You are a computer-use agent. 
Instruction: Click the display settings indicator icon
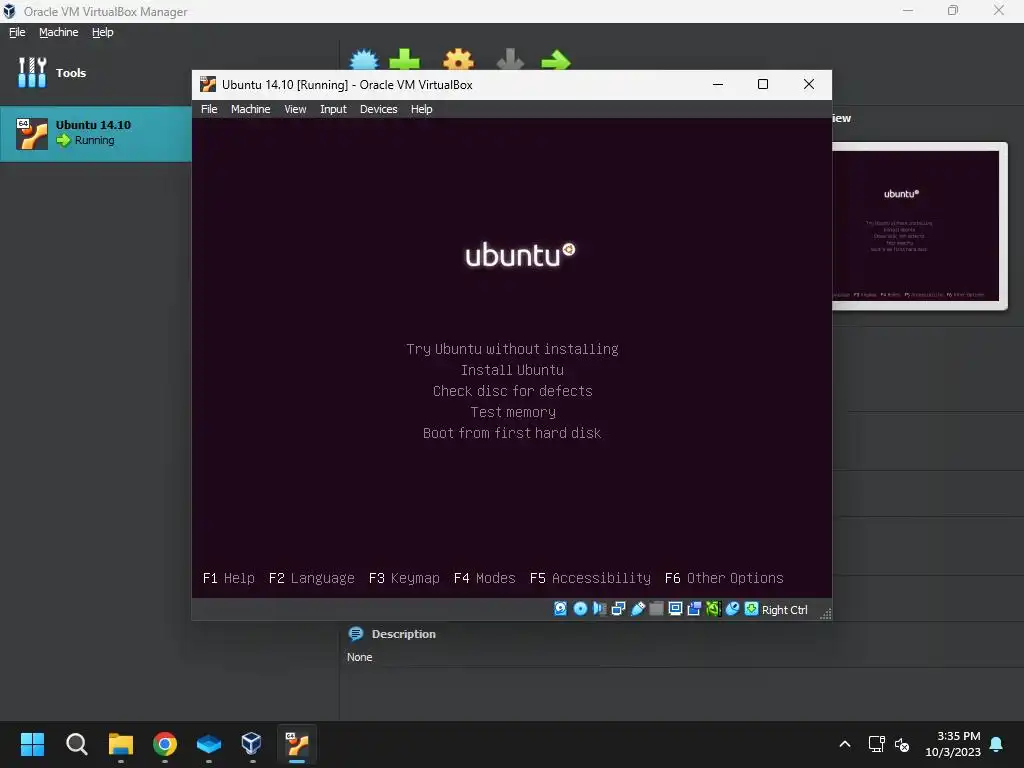pyautogui.click(x=675, y=609)
